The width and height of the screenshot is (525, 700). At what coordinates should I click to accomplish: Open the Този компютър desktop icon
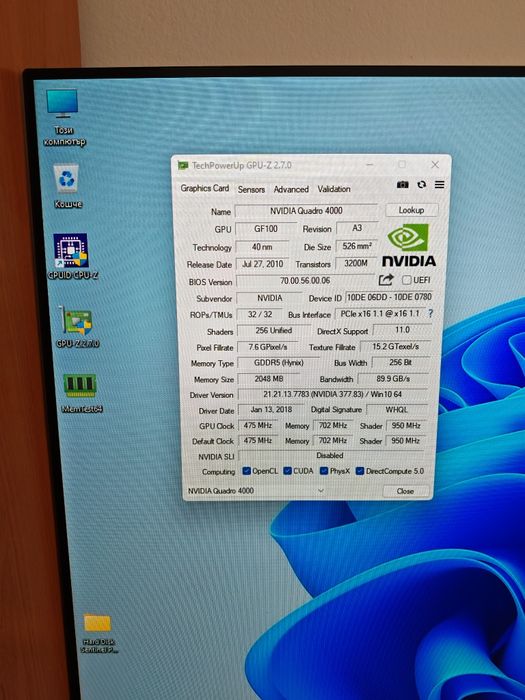(63, 117)
